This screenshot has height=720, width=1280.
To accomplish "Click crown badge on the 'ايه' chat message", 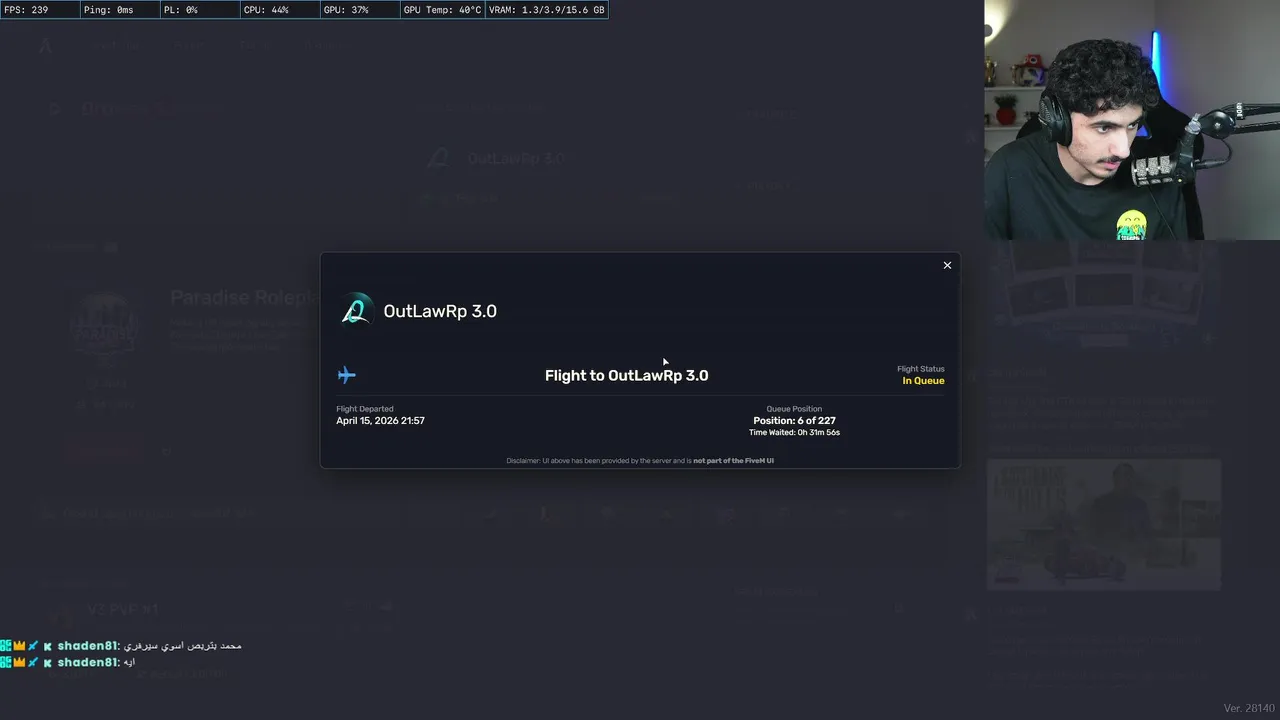I will click(19, 662).
